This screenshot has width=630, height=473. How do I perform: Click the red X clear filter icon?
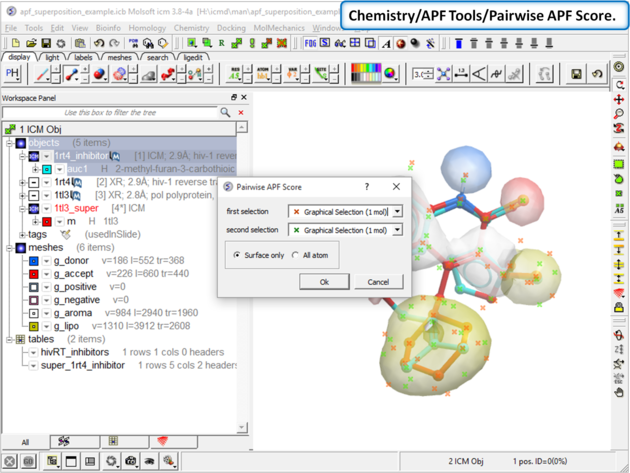point(241,113)
